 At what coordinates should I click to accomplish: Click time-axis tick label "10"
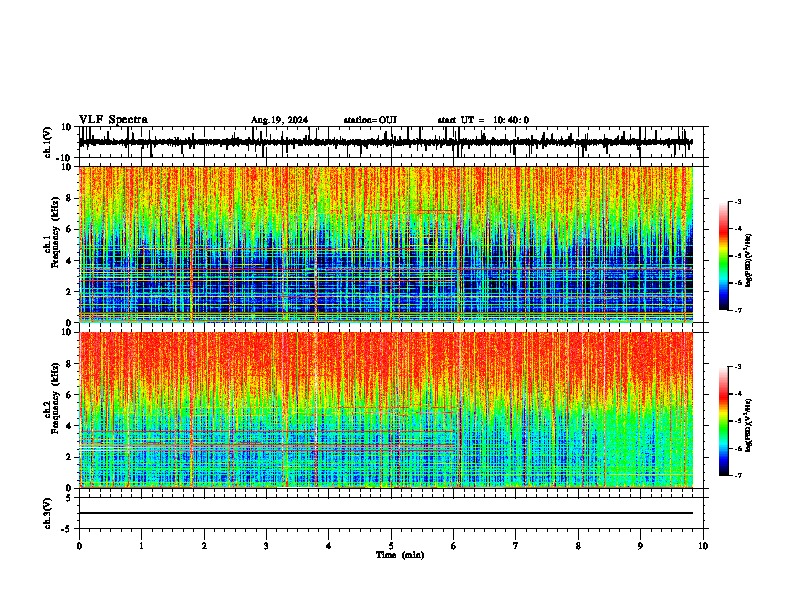703,546
